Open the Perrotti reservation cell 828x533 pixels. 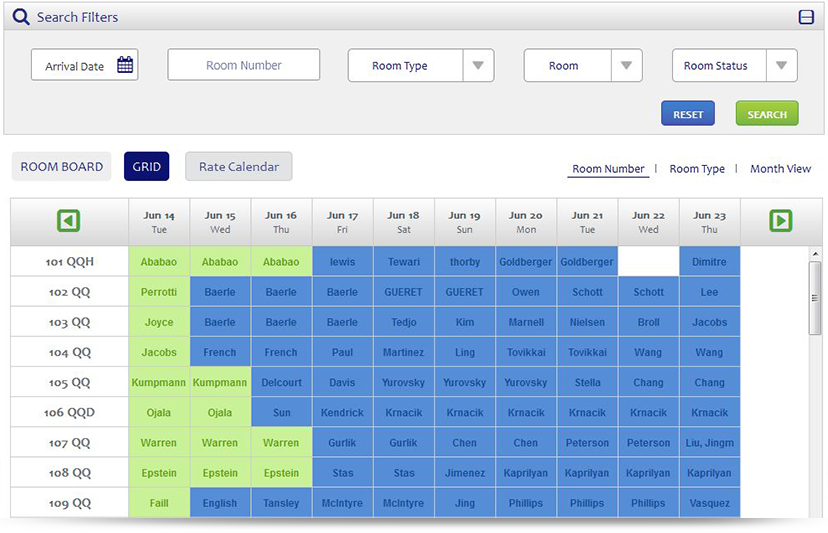(159, 292)
